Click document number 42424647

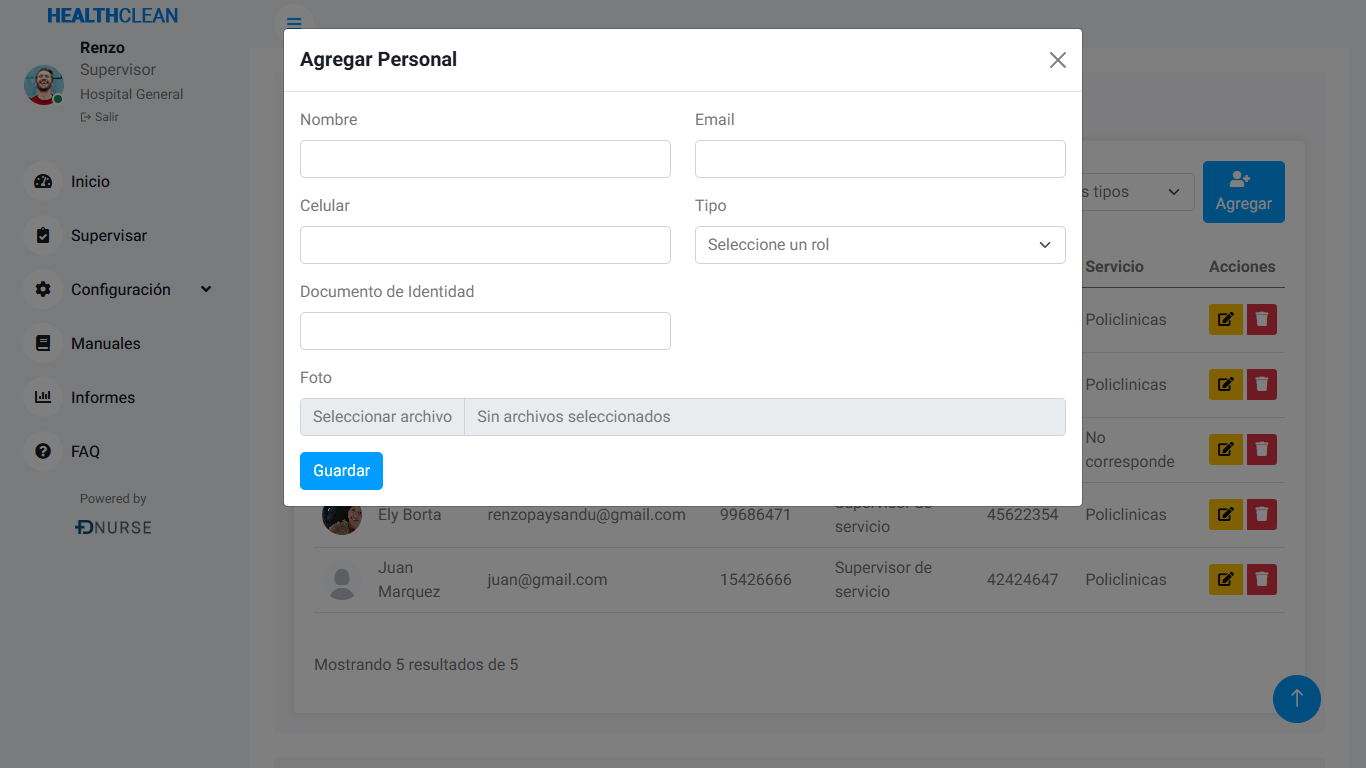[x=1022, y=580]
